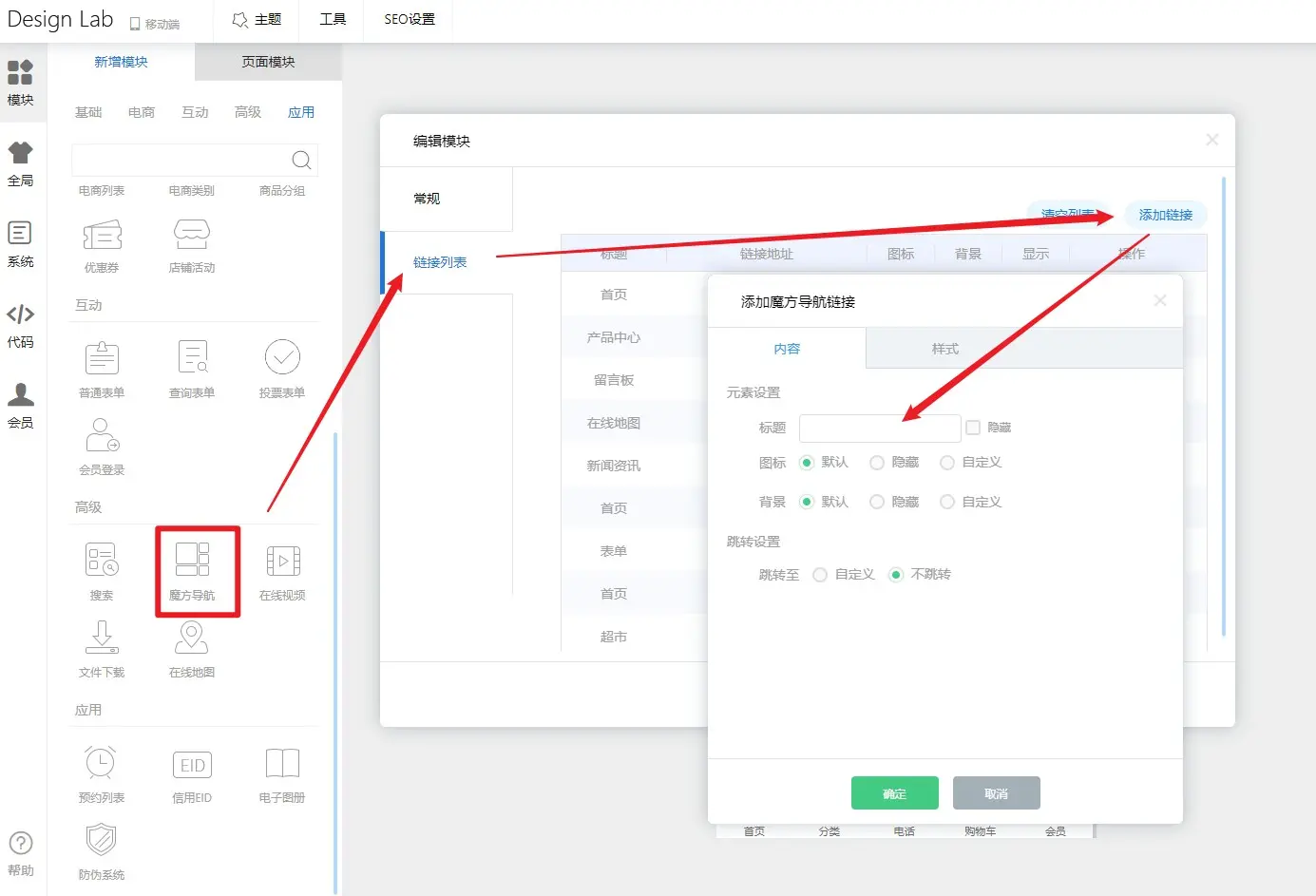Open the 常规 section in editor

(x=428, y=199)
